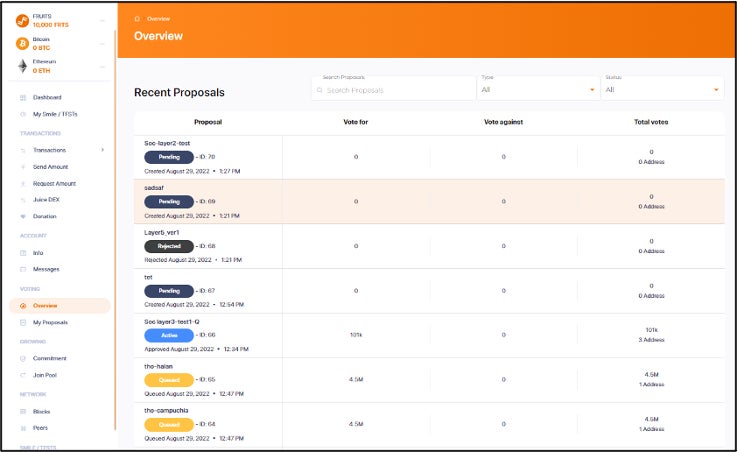Click the Overview target icon in sidebar
Viewport: 738px width, 452px height.
pos(23,306)
